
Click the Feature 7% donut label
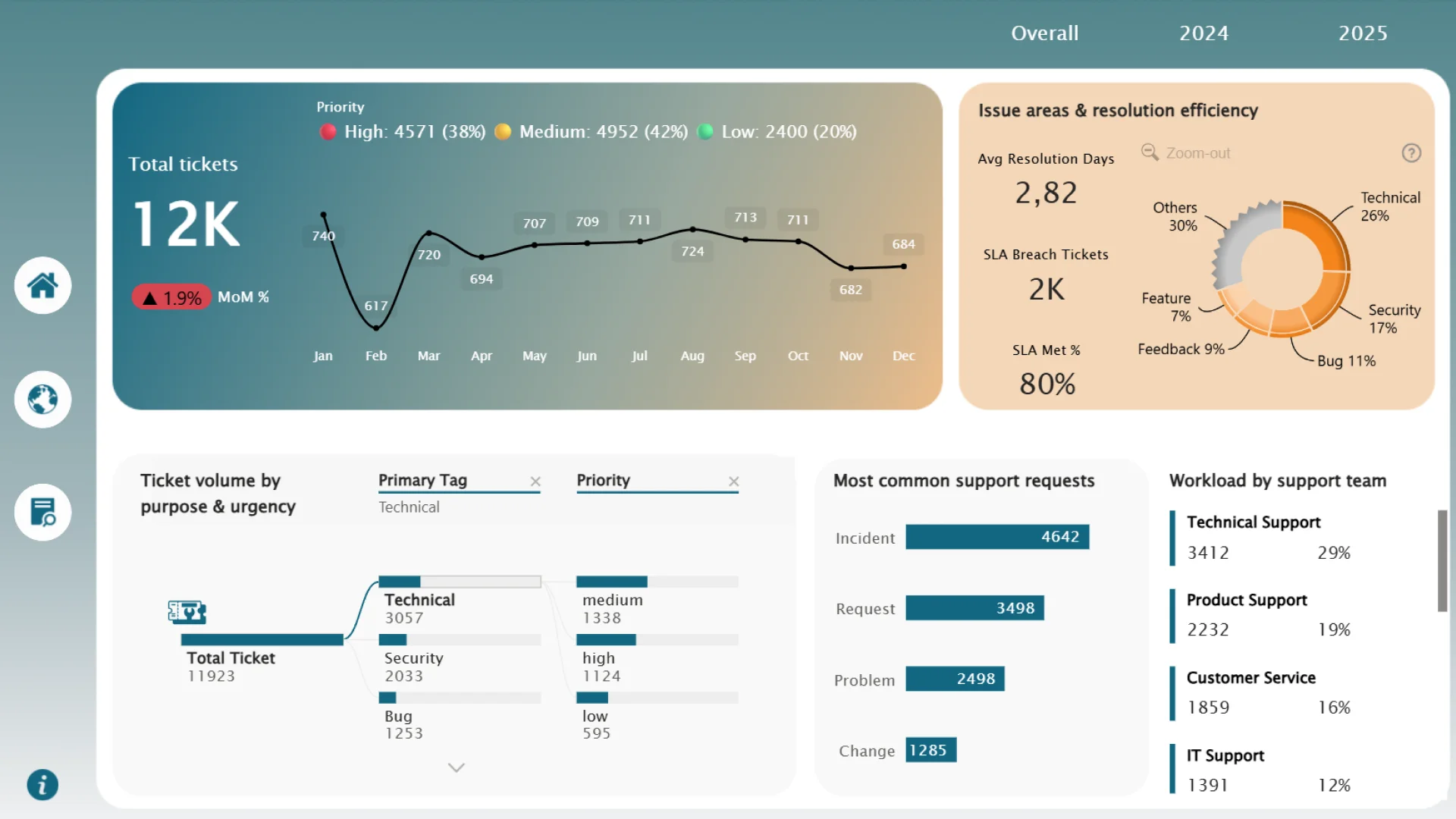(1166, 307)
